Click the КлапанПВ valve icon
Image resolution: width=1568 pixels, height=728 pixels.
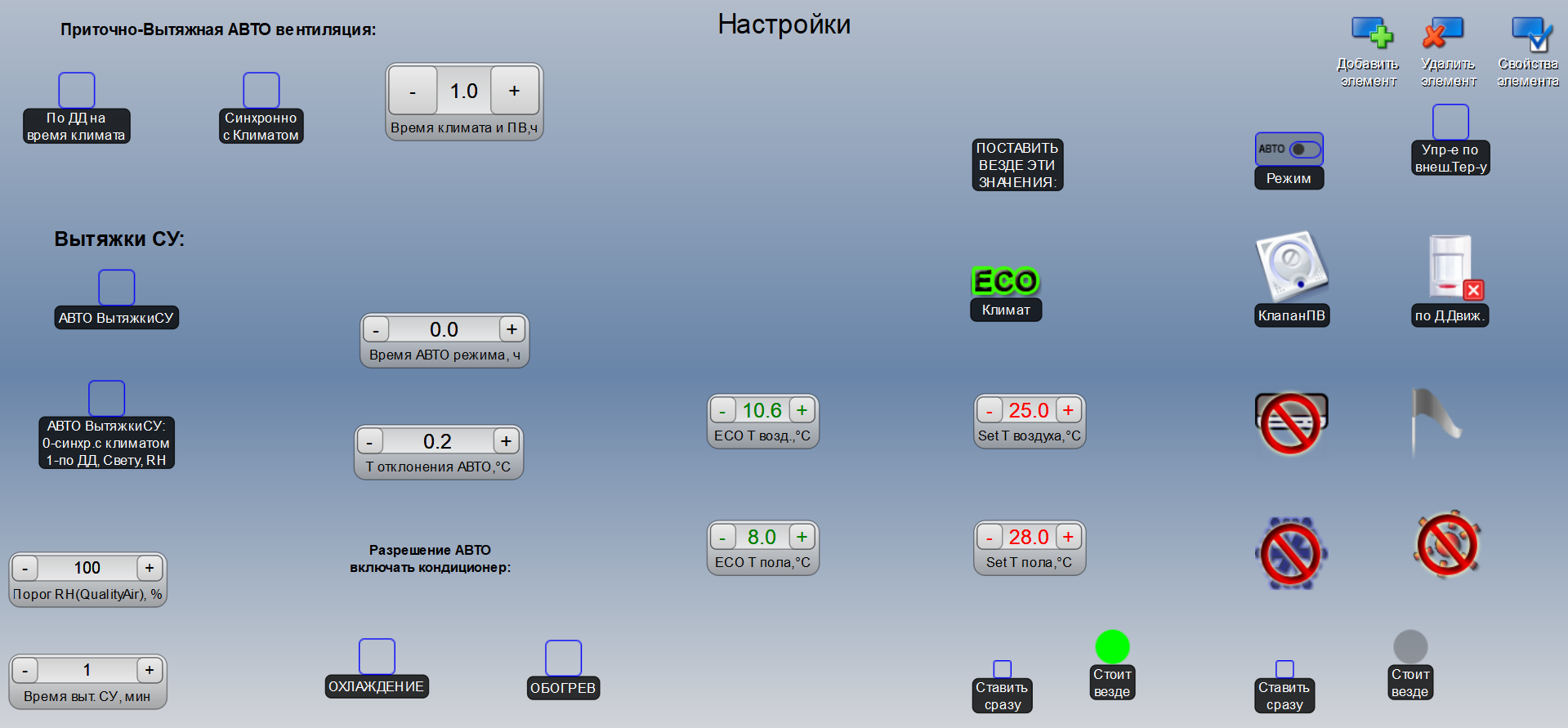pos(1291,267)
